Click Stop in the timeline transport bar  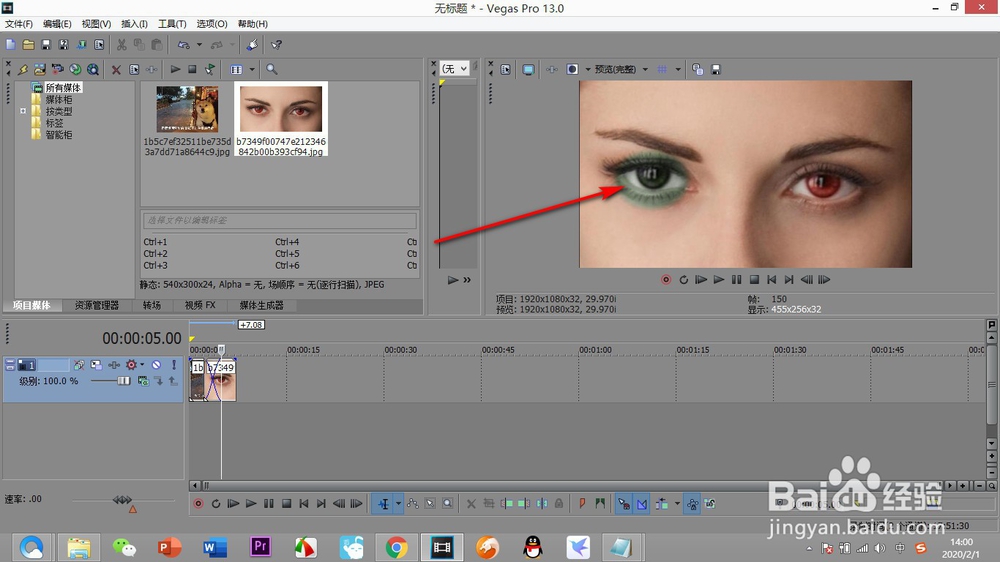tap(286, 504)
